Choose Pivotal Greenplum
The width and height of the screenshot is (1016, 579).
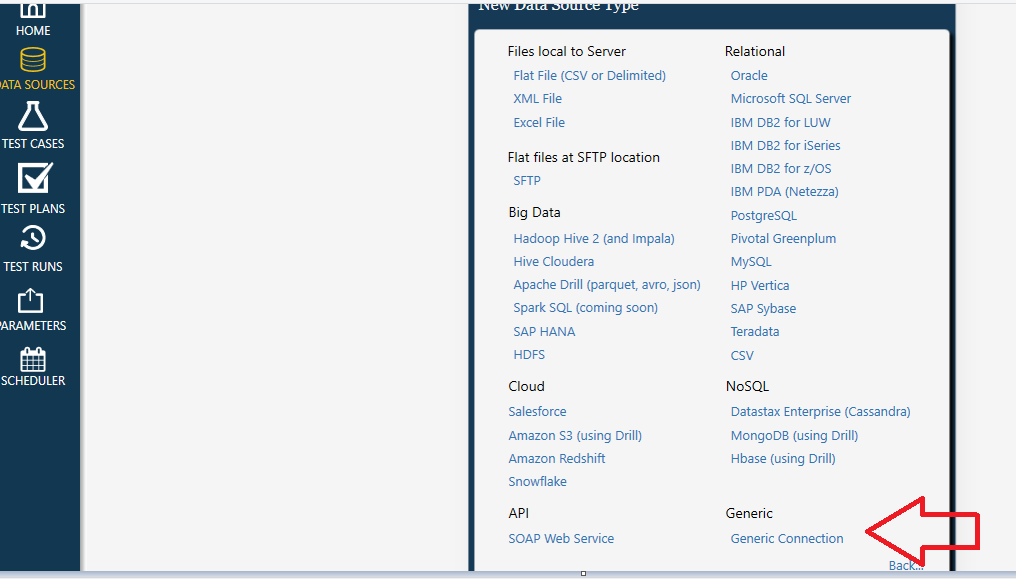783,239
